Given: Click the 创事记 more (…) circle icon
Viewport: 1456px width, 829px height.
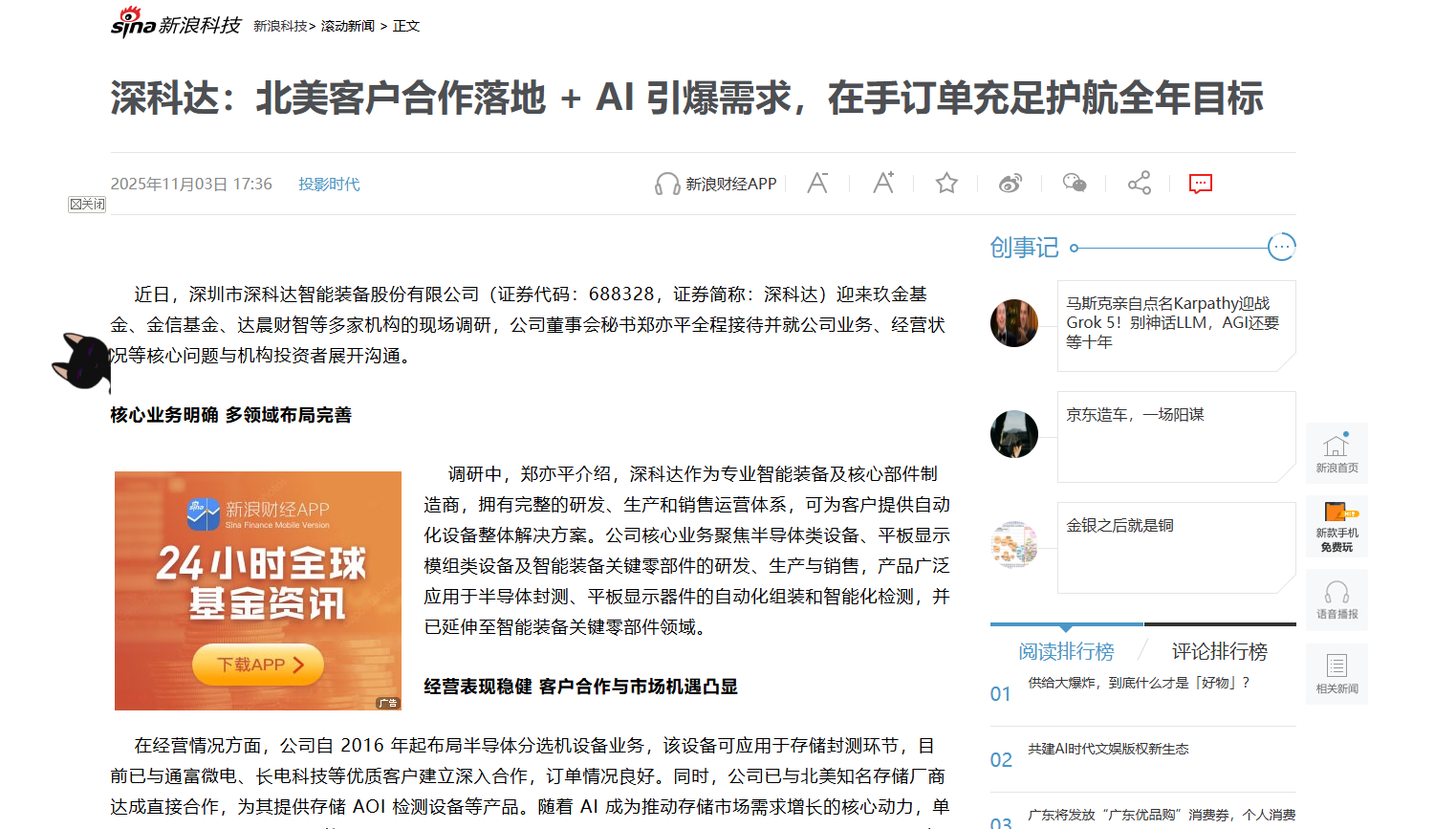Looking at the screenshot, I should 1281,247.
